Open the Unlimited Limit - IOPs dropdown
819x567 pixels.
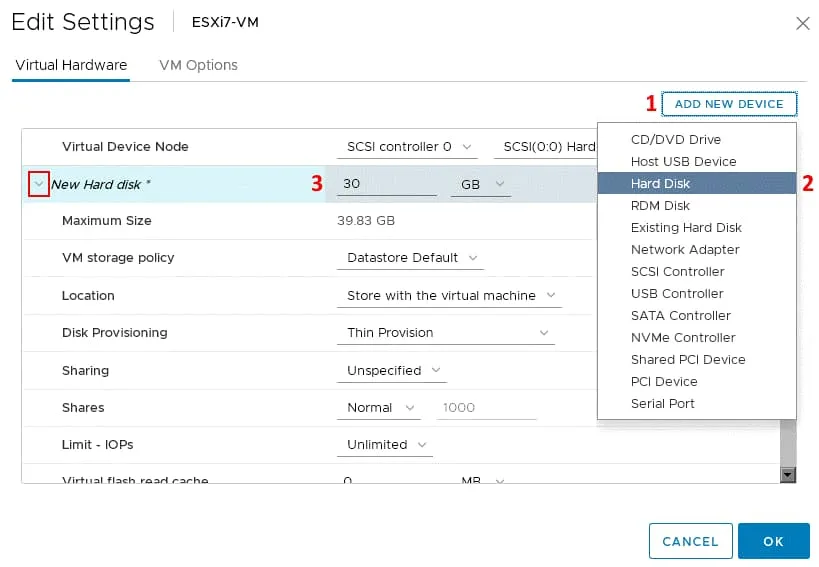point(385,445)
